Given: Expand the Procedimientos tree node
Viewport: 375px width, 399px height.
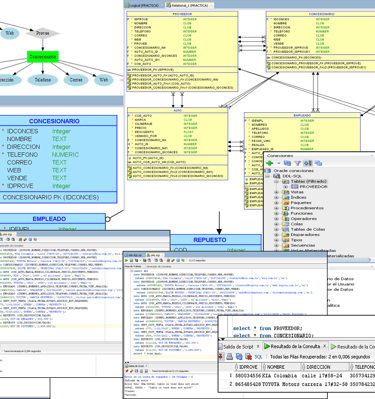Looking at the screenshot, I should click(276, 208).
